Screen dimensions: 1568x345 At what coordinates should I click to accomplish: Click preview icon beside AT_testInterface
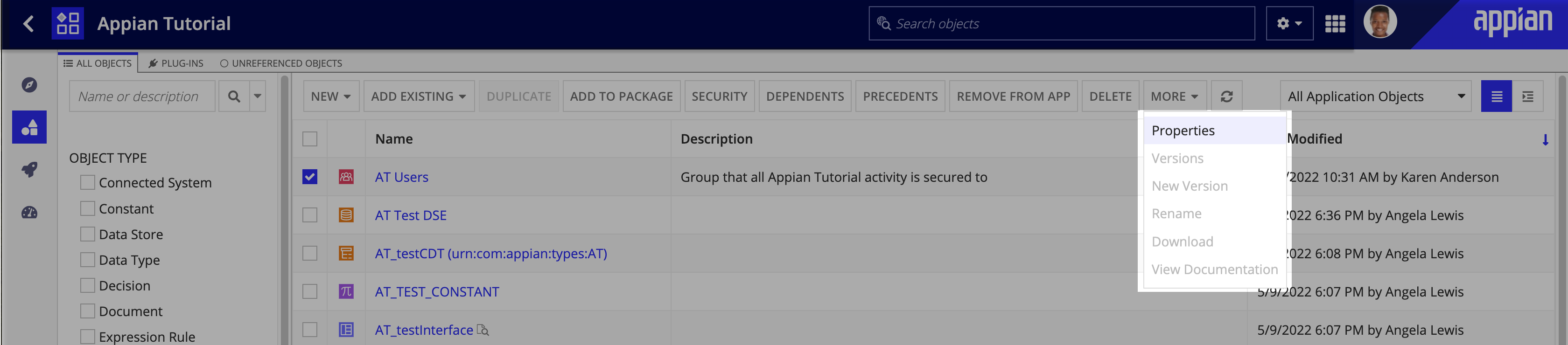(x=483, y=330)
